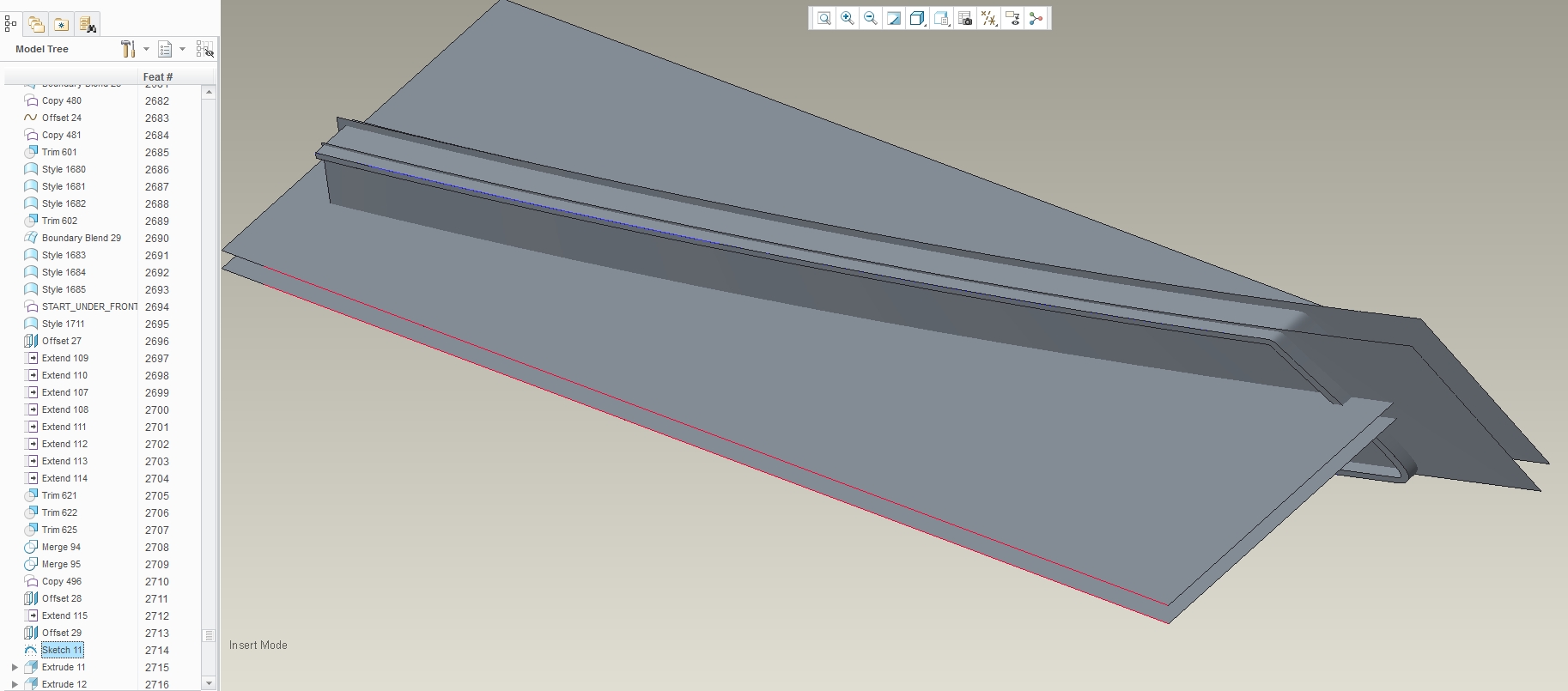The image size is (1568, 691).
Task: Click the Offset 28 feature icon
Action: [x=31, y=598]
